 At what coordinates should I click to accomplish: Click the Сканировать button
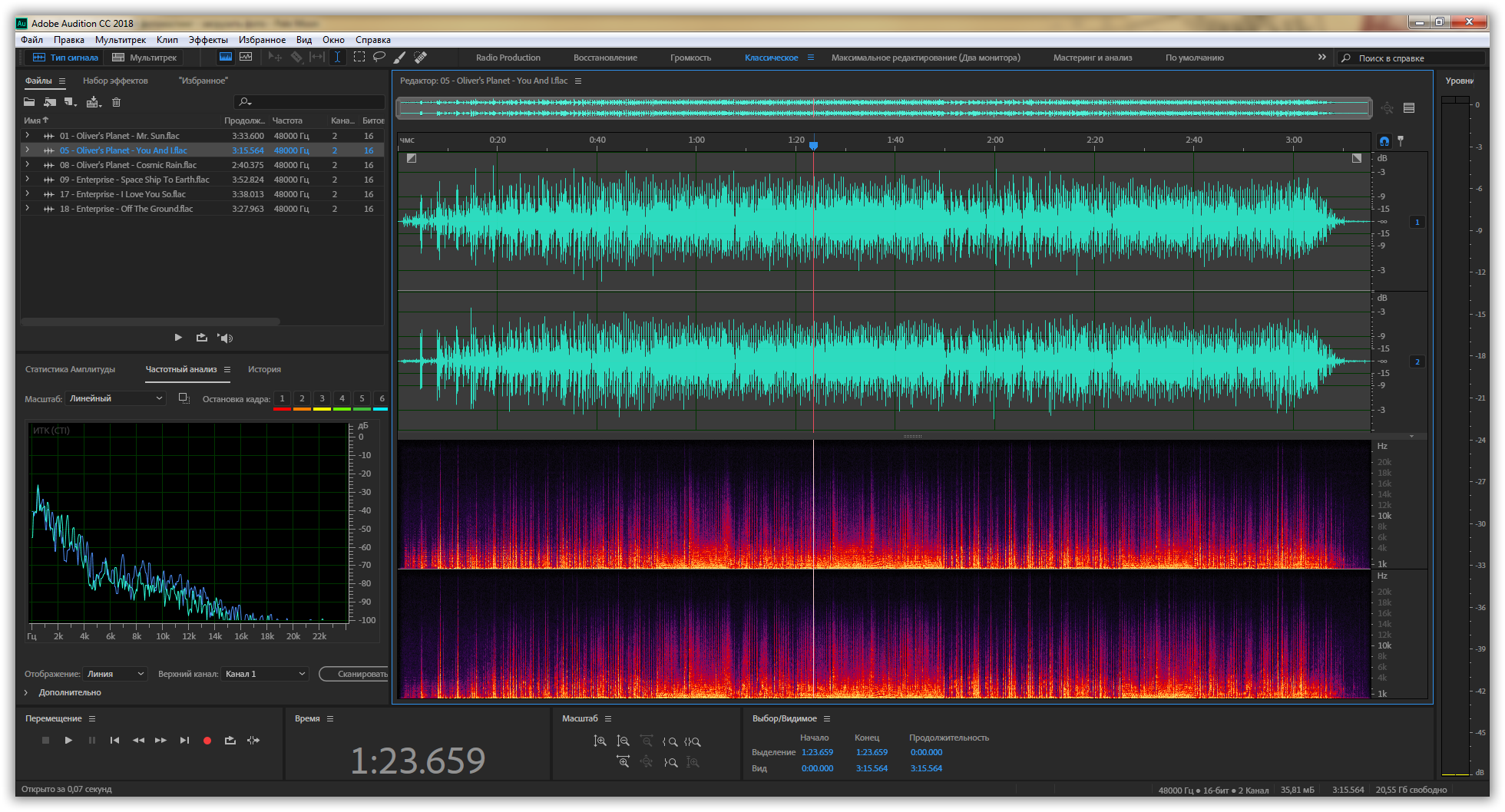pyautogui.click(x=354, y=674)
